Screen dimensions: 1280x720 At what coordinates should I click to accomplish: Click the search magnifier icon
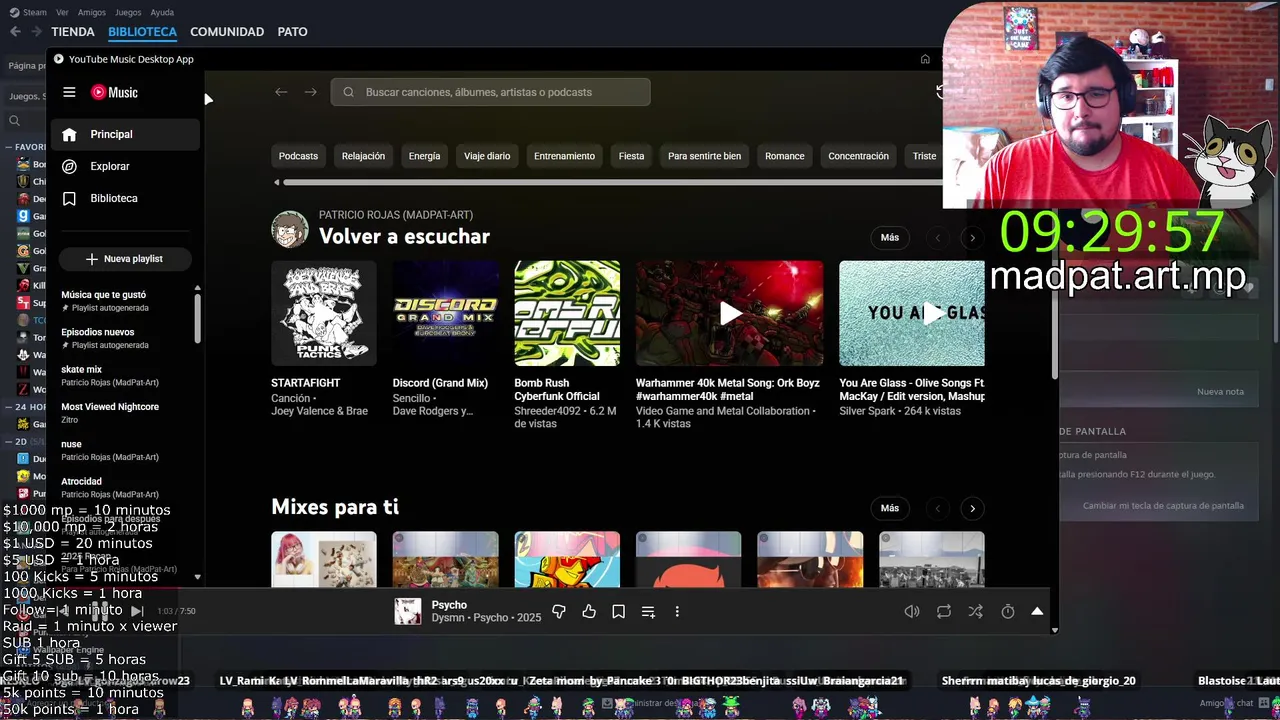pos(348,92)
